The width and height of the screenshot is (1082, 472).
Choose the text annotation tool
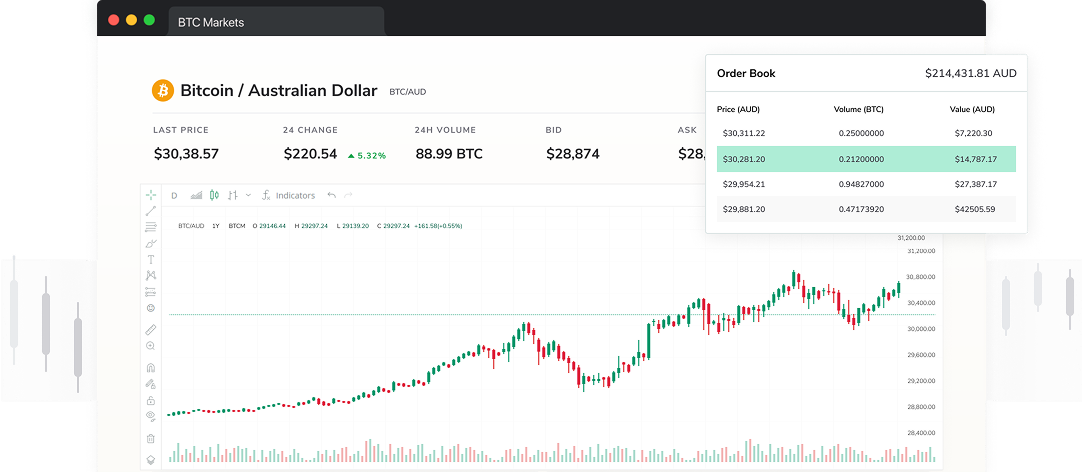(151, 259)
